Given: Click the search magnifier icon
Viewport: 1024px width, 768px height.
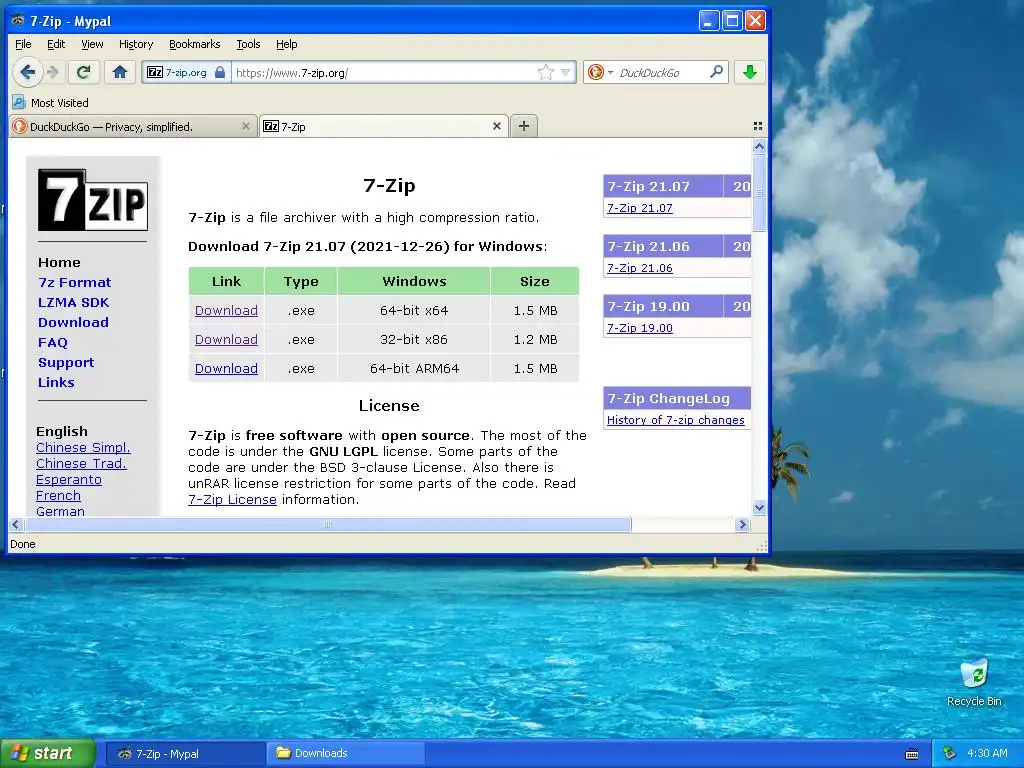Looking at the screenshot, I should [x=716, y=72].
